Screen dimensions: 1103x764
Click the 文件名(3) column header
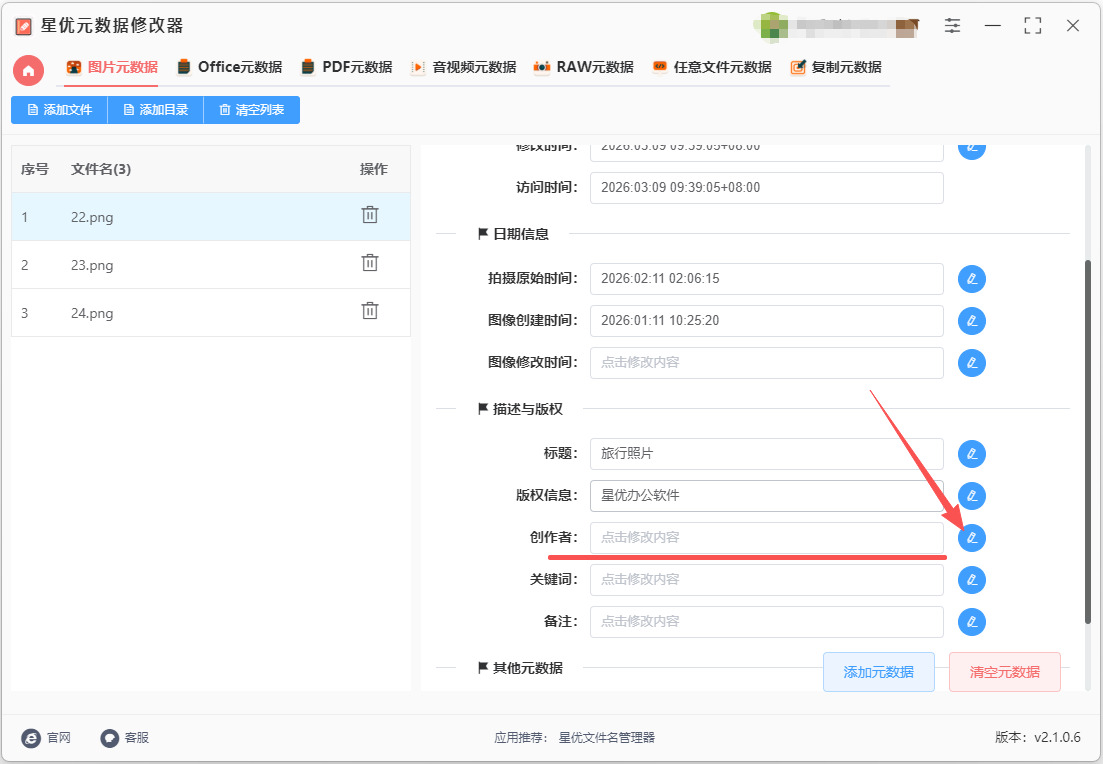101,170
